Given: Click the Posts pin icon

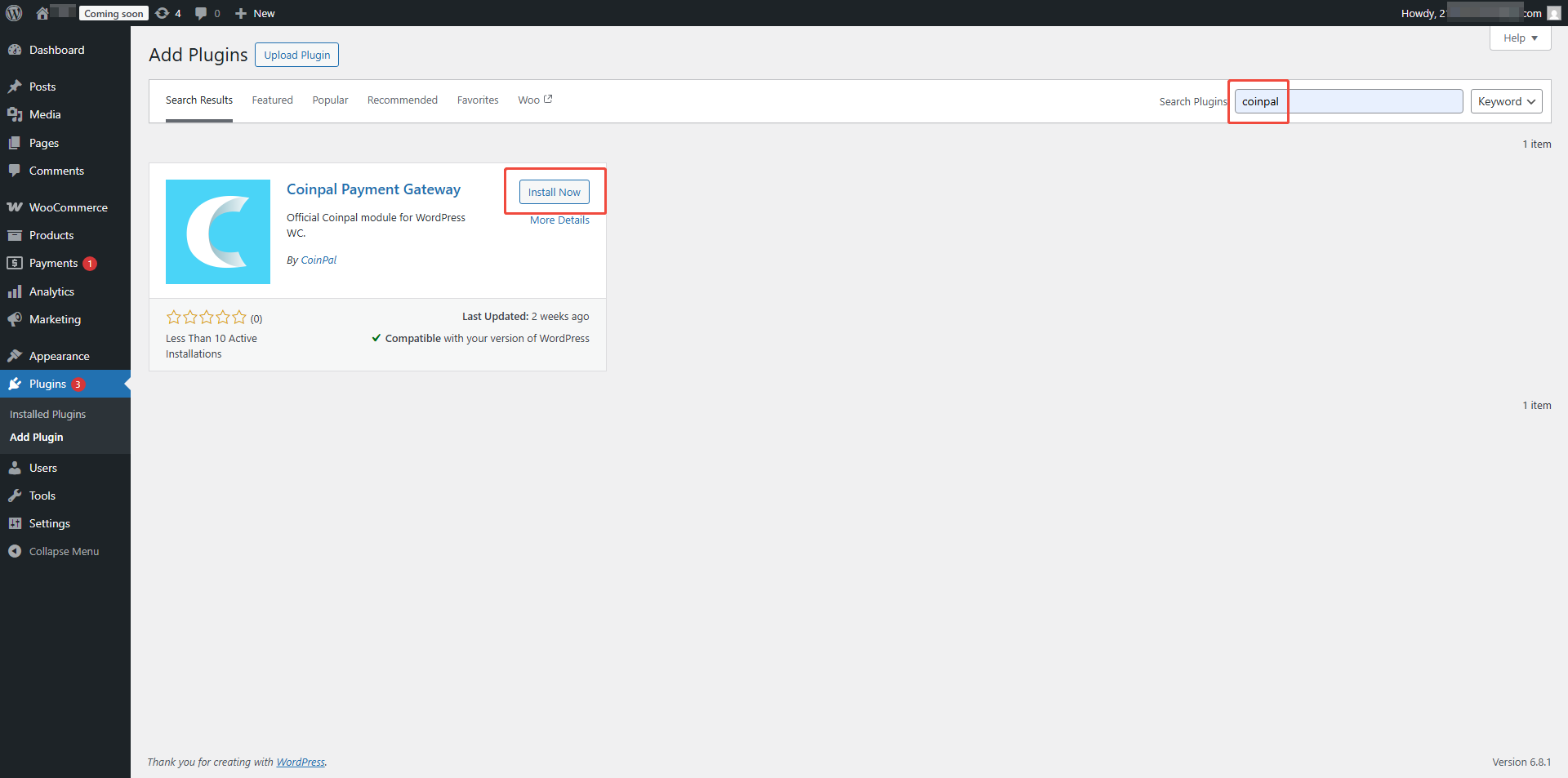Looking at the screenshot, I should (x=15, y=87).
